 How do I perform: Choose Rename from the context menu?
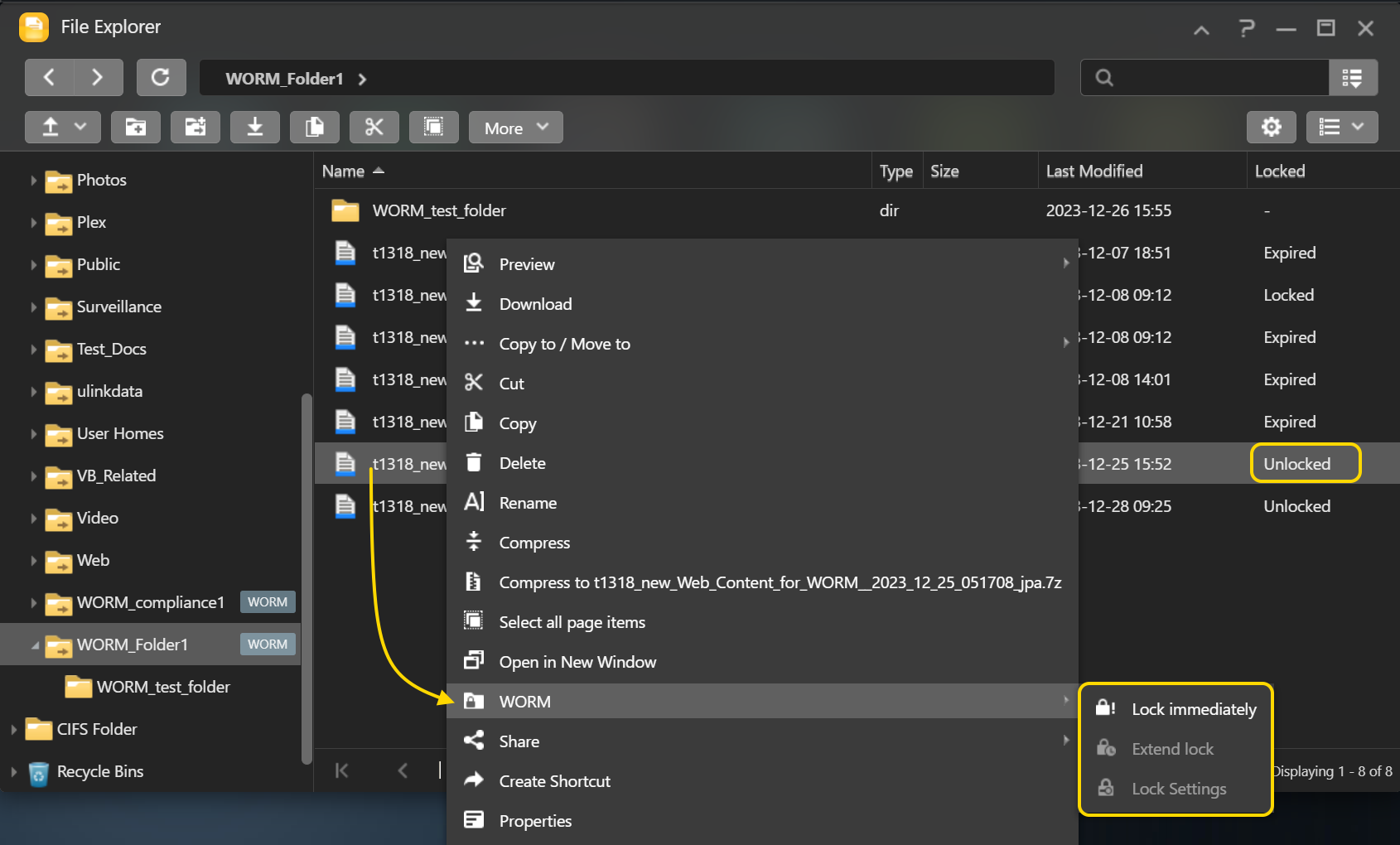762,503
